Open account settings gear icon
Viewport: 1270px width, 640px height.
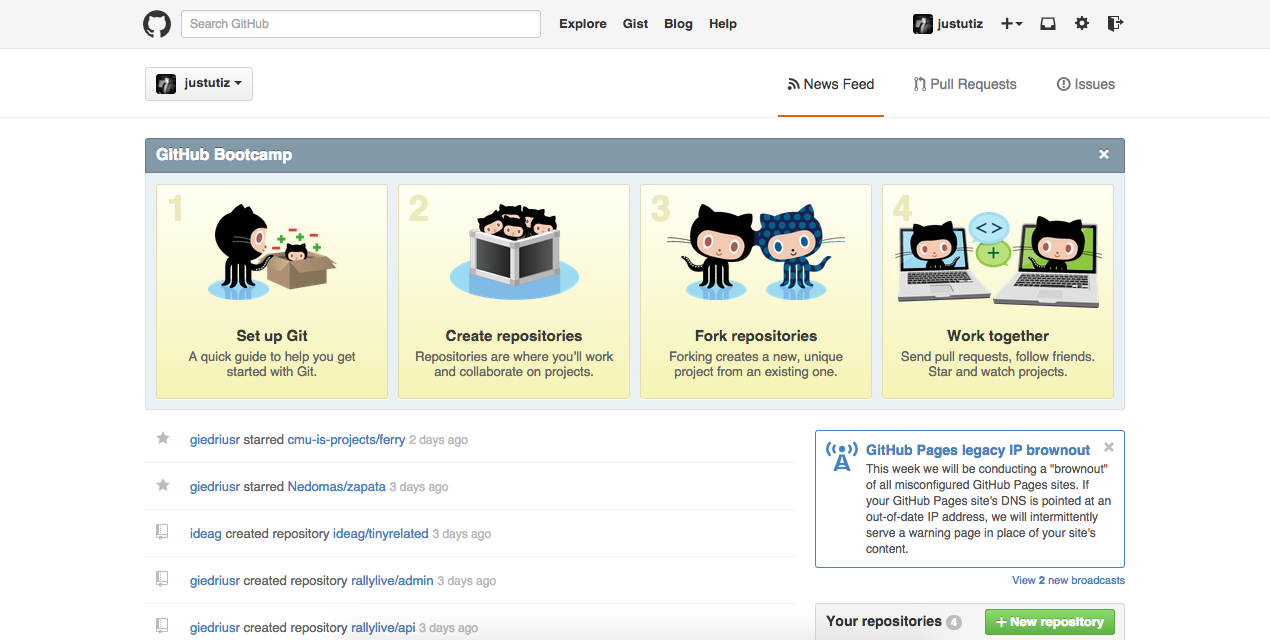coord(1082,24)
